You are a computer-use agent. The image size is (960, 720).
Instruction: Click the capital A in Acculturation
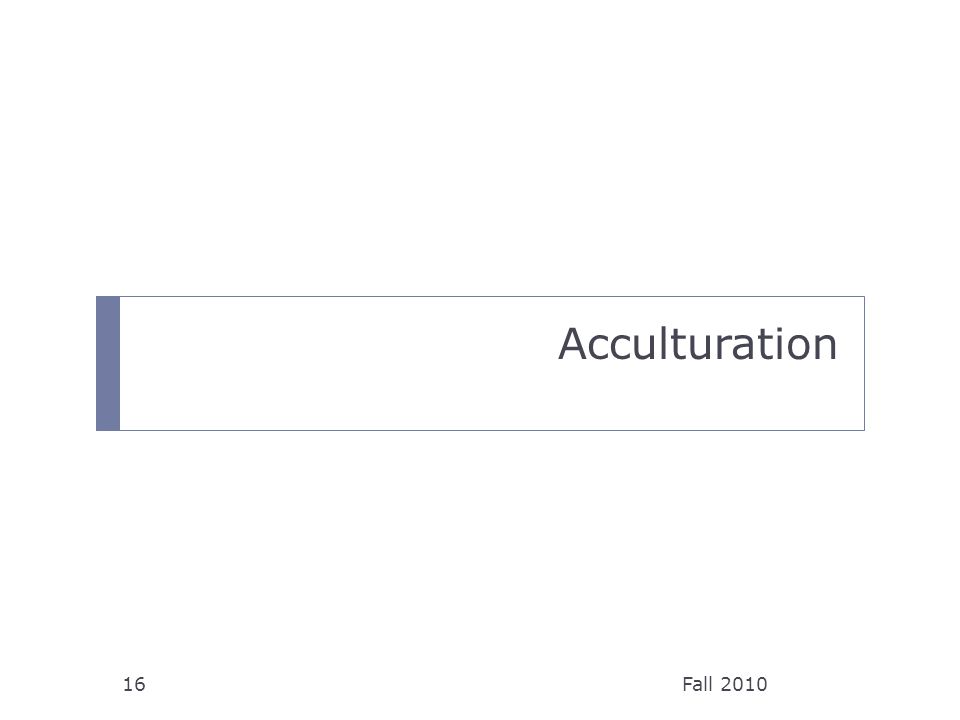(x=572, y=344)
